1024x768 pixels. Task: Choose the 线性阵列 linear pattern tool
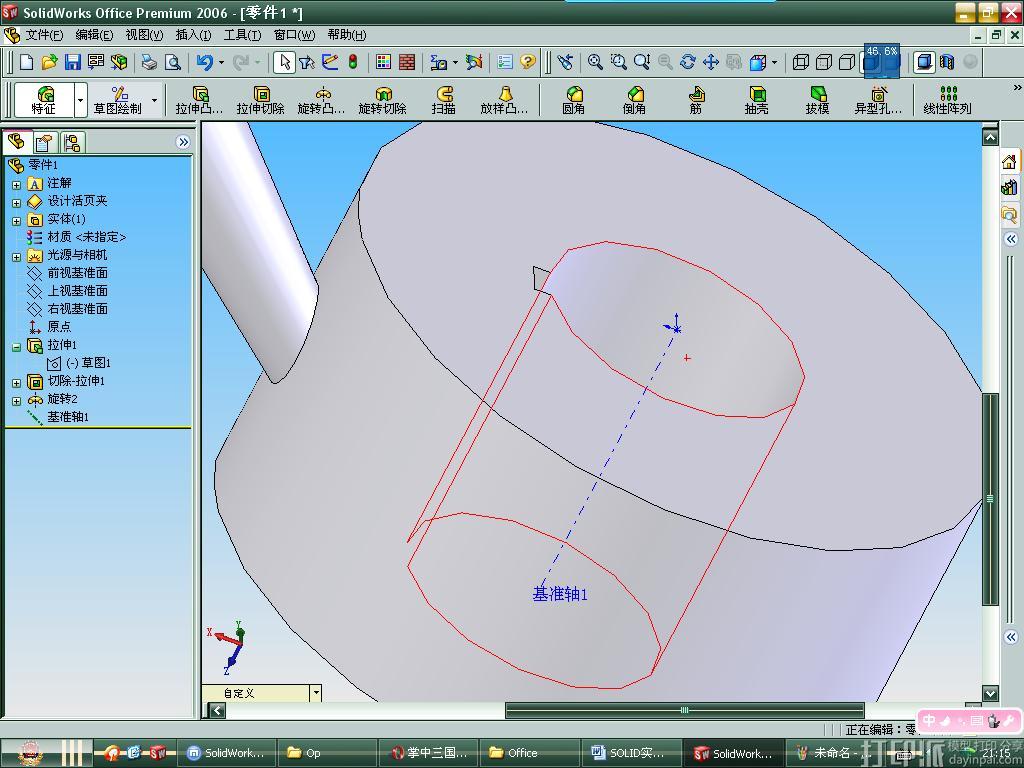point(947,100)
